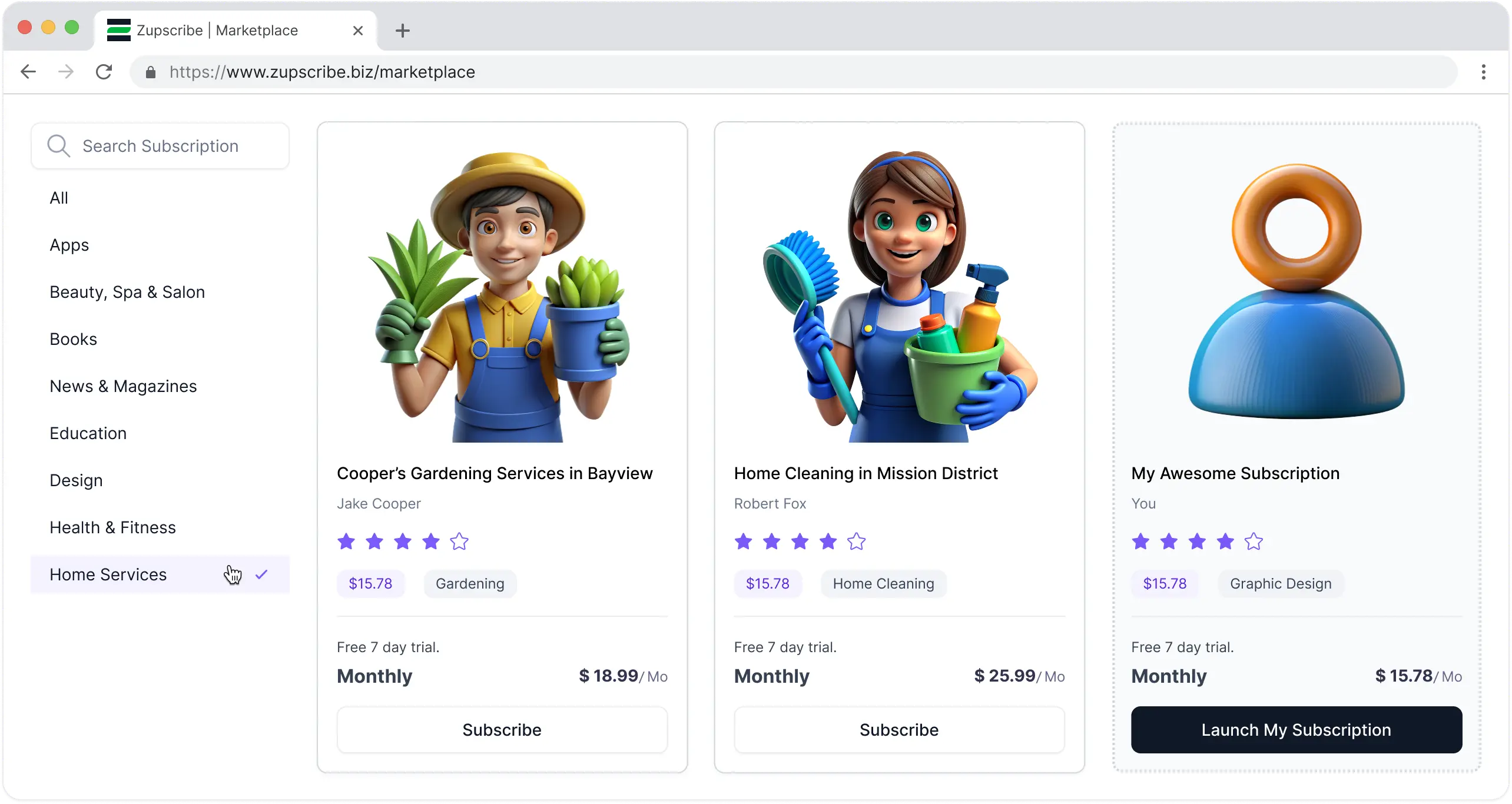1512x804 pixels.
Task: Navigate back using the browser back arrow
Action: click(28, 71)
